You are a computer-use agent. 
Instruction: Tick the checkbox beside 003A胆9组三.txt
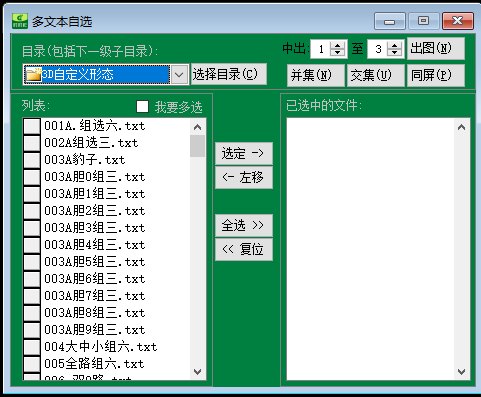[32, 330]
